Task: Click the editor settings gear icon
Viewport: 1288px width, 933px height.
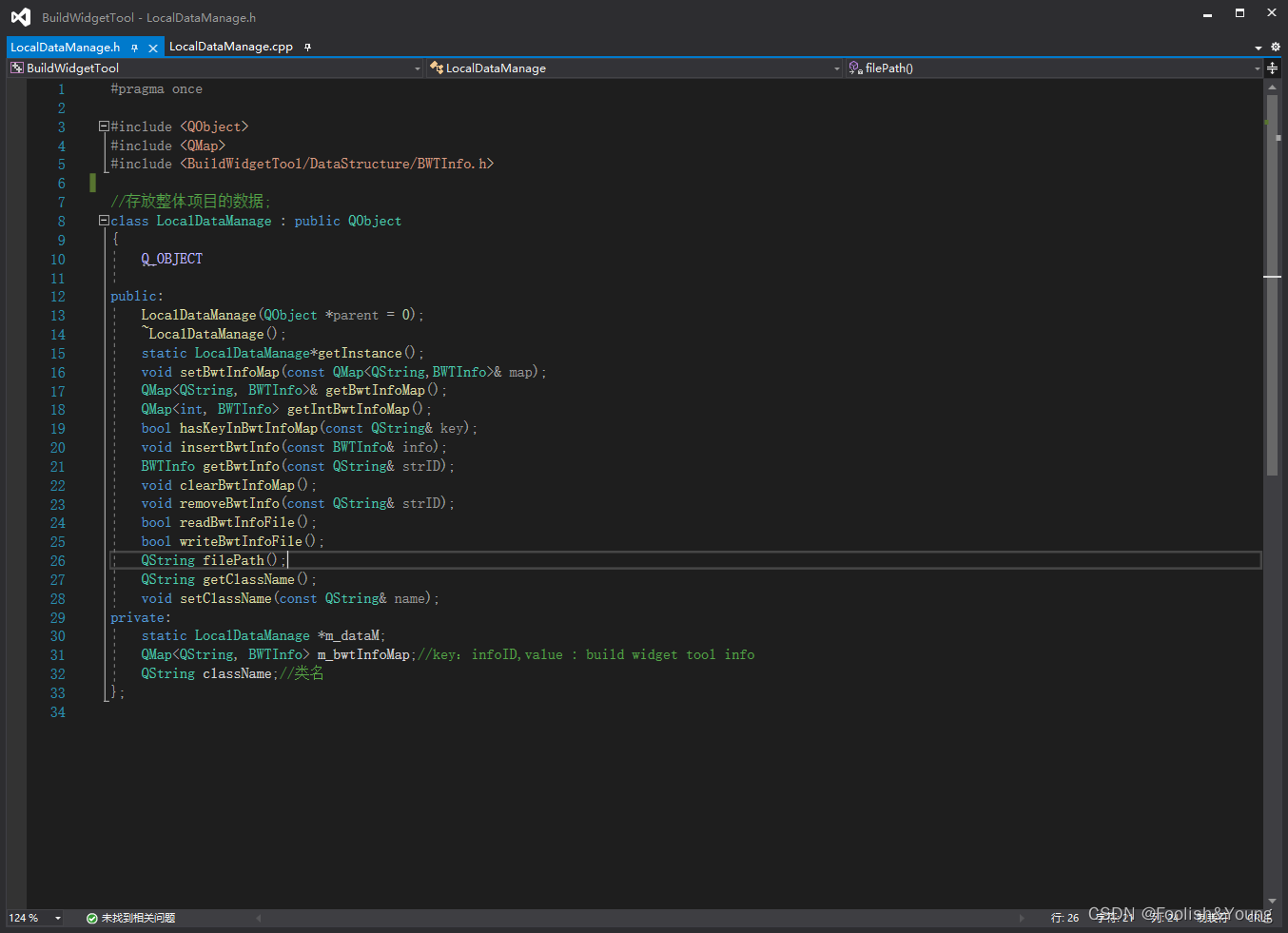Action: point(1274,47)
